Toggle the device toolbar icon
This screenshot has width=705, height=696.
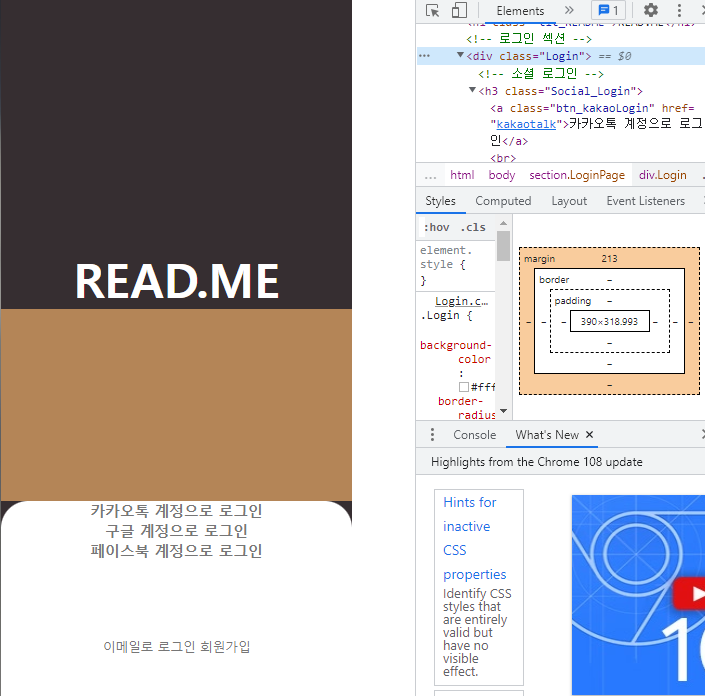pos(459,10)
